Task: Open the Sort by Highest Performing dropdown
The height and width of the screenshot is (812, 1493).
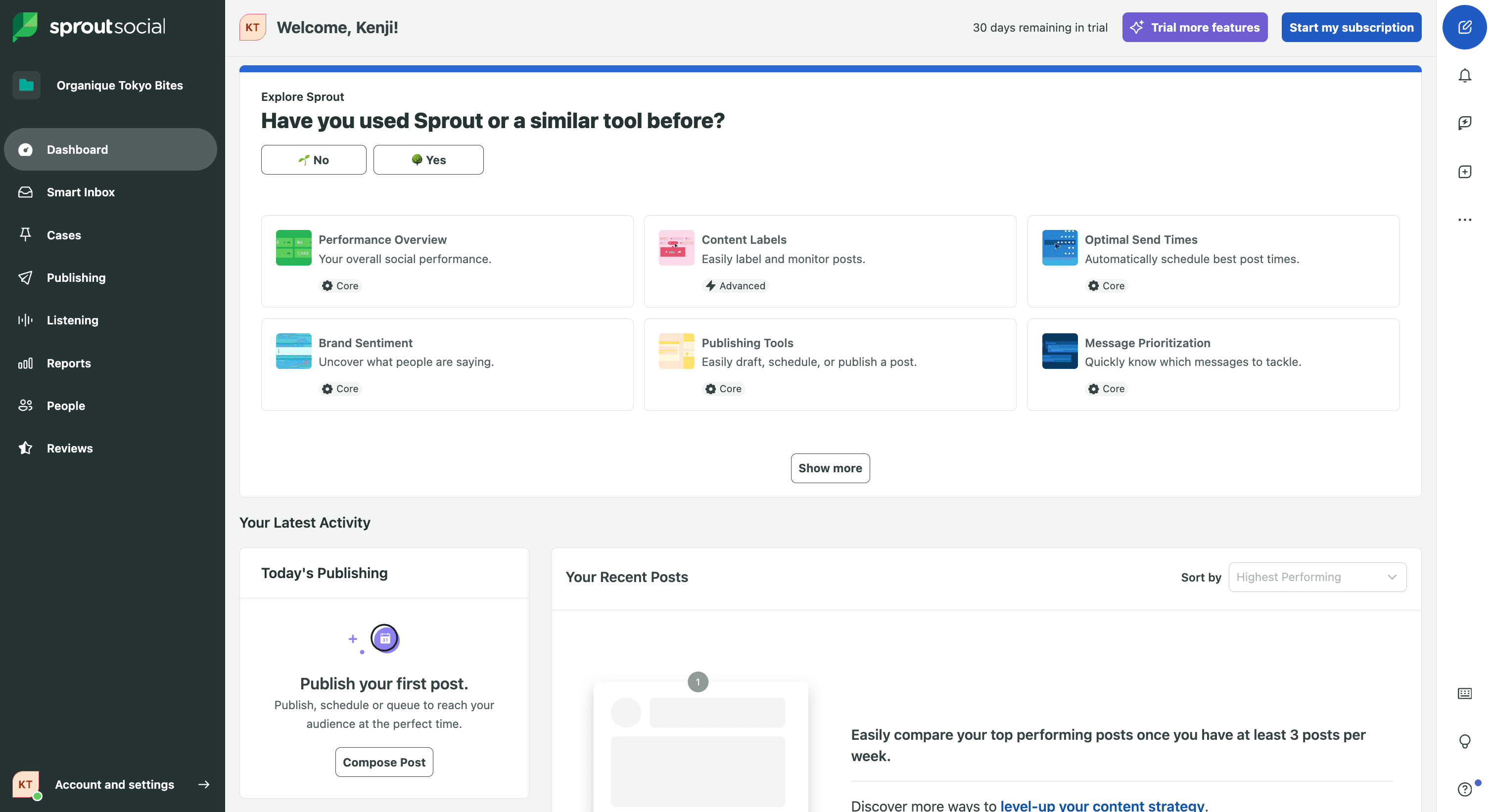Action: point(1317,577)
